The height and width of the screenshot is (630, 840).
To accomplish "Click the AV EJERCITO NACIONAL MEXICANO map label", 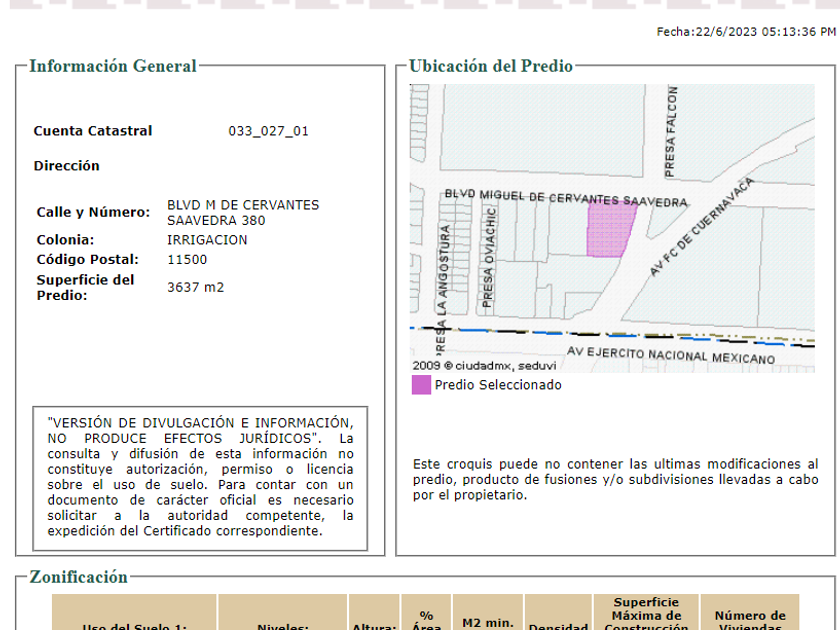I will [x=670, y=355].
